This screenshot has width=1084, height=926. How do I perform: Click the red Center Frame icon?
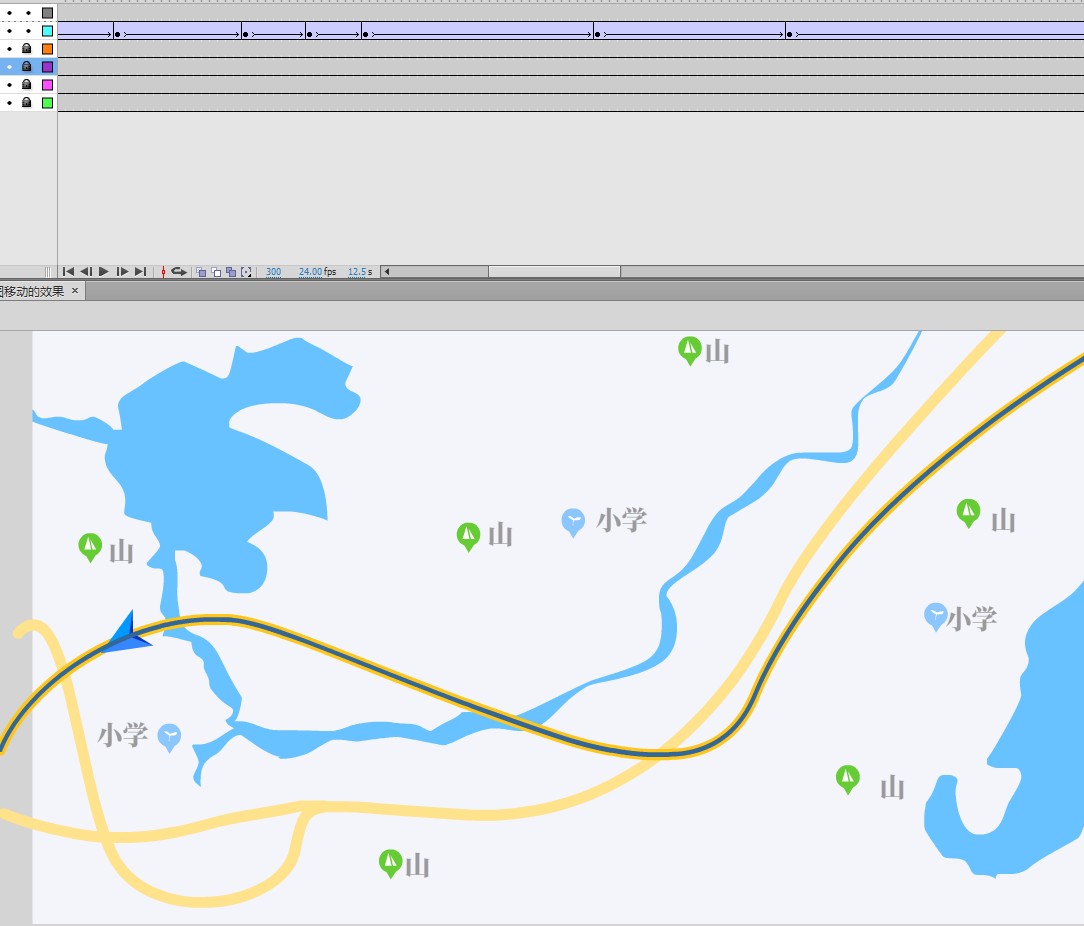click(x=163, y=272)
